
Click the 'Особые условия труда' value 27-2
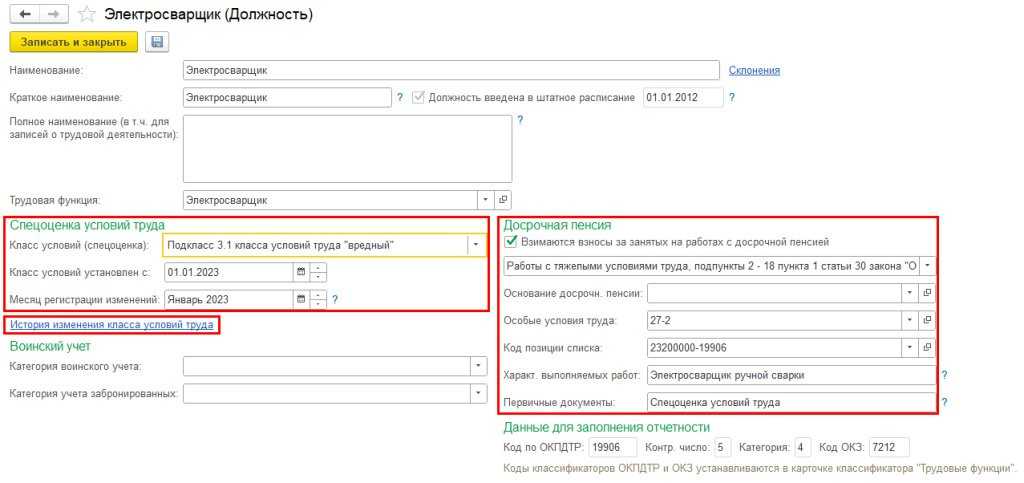(x=775, y=320)
